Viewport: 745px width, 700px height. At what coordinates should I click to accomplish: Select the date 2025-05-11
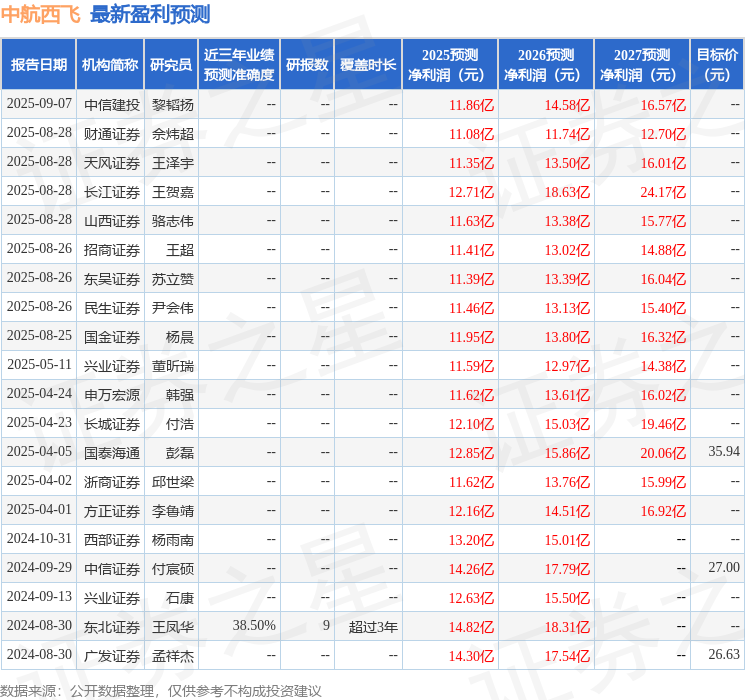click(x=39, y=364)
